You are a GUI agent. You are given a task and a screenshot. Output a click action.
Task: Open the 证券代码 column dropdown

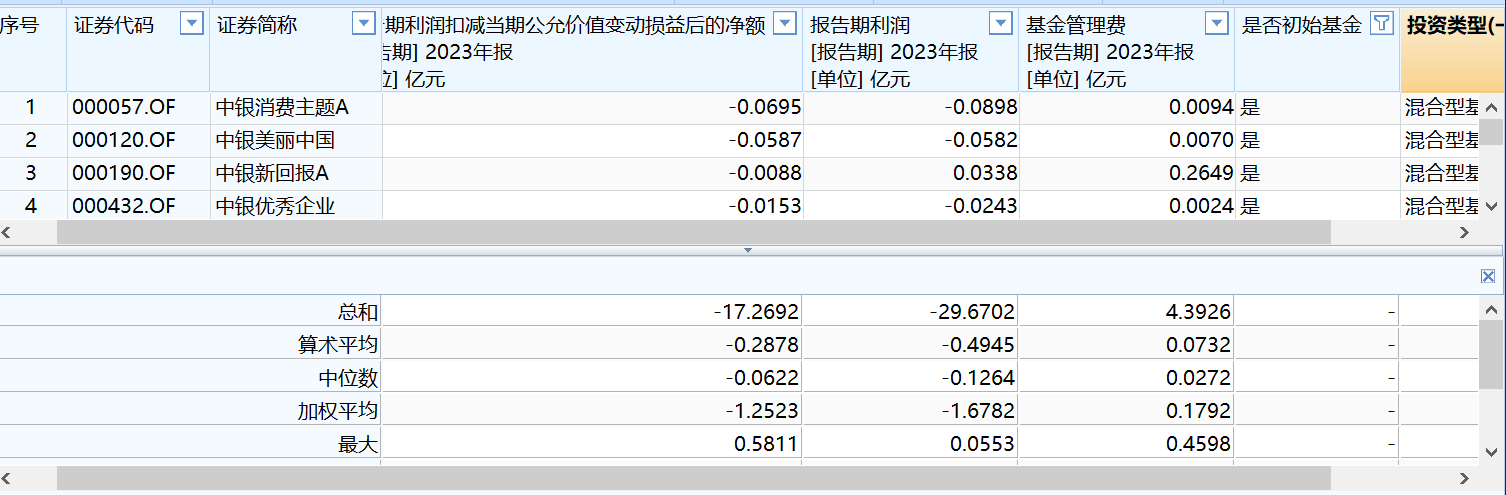tap(191, 25)
